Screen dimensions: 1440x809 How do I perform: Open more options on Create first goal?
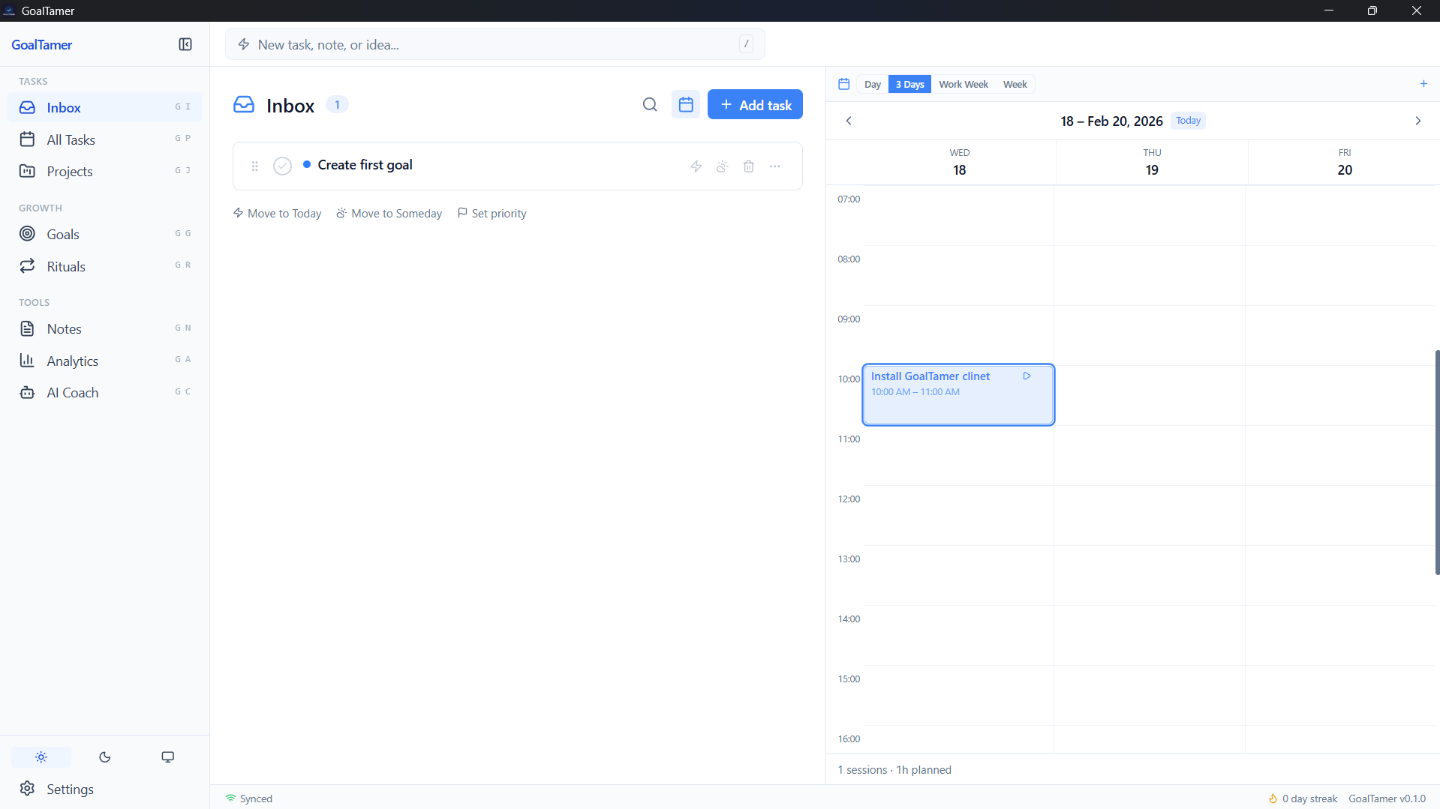(x=775, y=166)
